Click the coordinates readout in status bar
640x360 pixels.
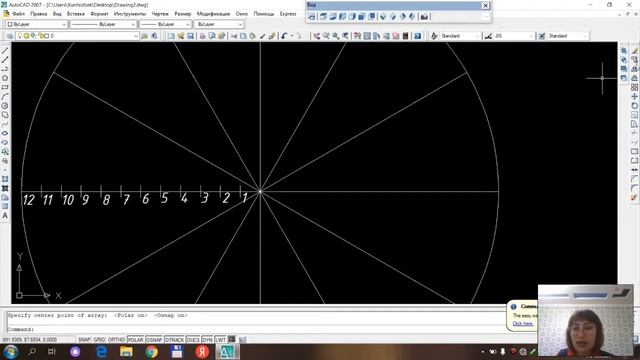[29, 340]
